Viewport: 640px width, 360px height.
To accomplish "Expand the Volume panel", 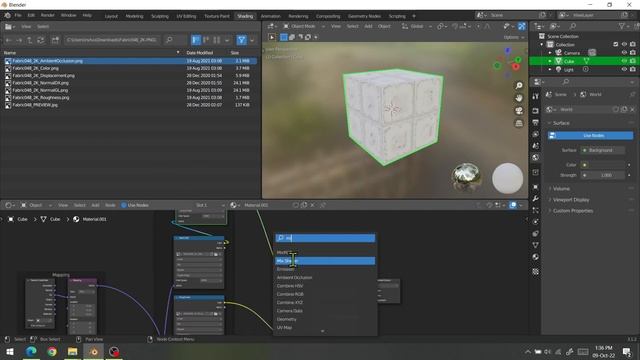I will pos(561,189).
